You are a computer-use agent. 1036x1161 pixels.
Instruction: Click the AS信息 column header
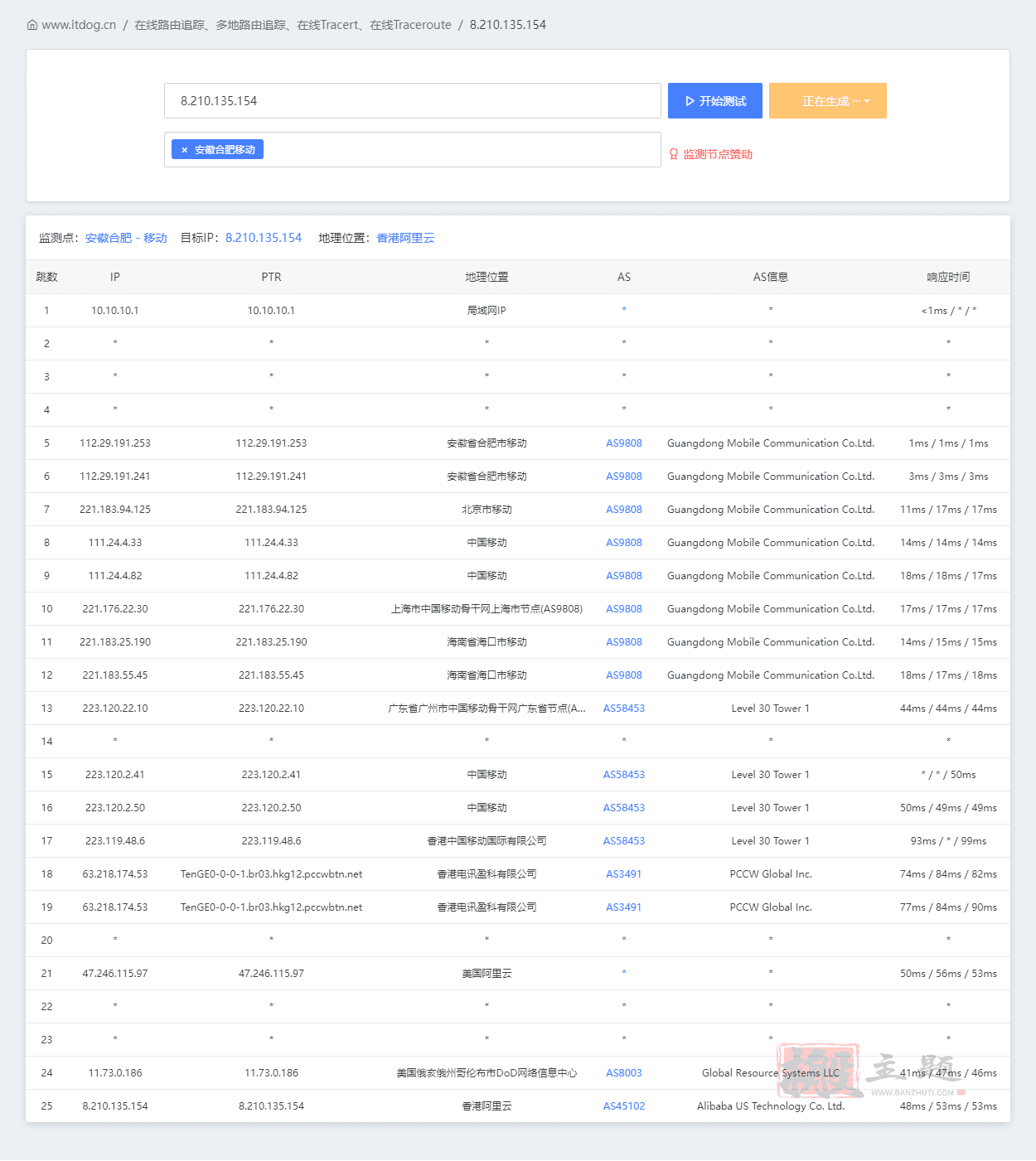point(771,277)
